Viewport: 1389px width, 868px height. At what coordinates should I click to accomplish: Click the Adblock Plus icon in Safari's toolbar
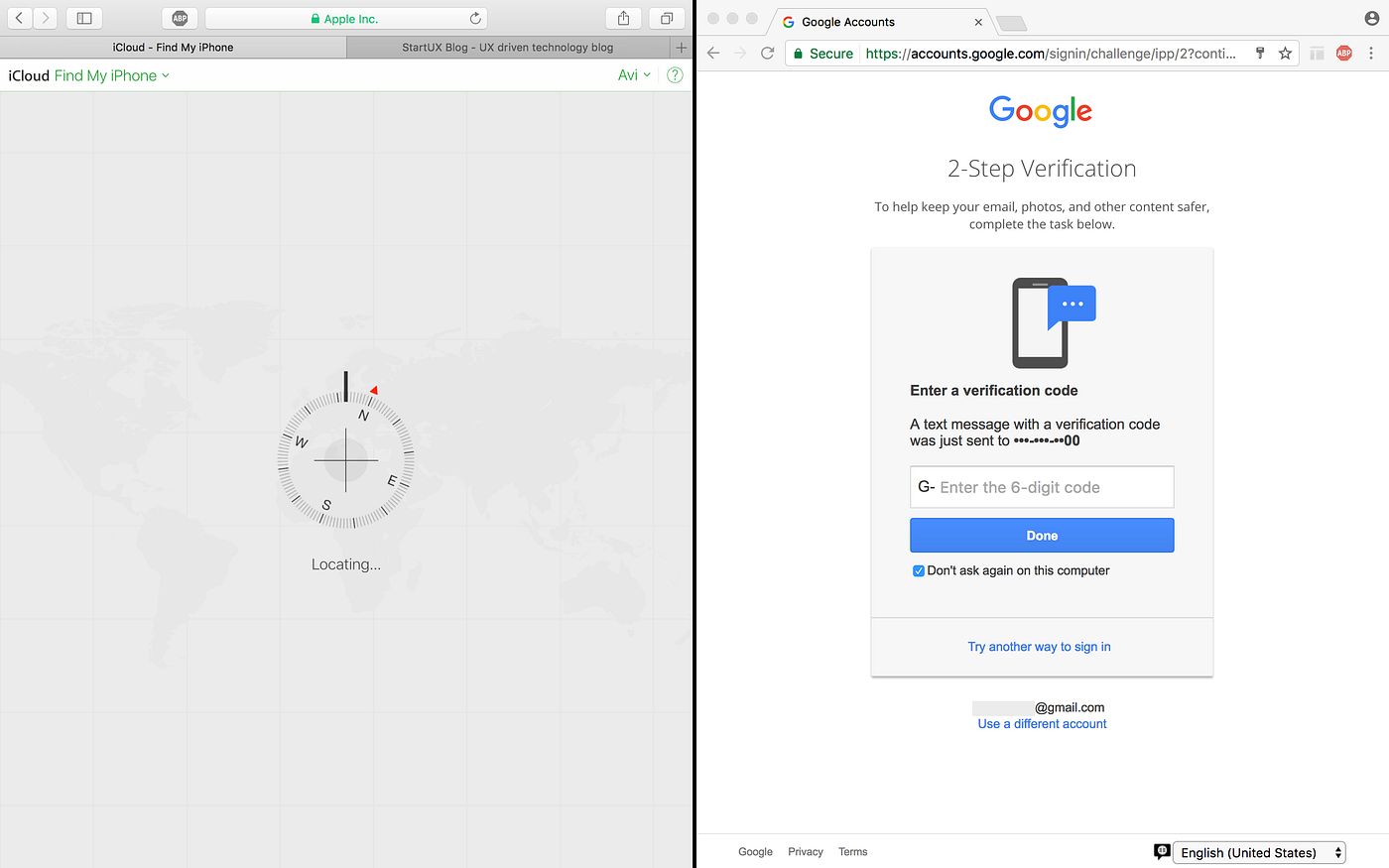click(180, 18)
